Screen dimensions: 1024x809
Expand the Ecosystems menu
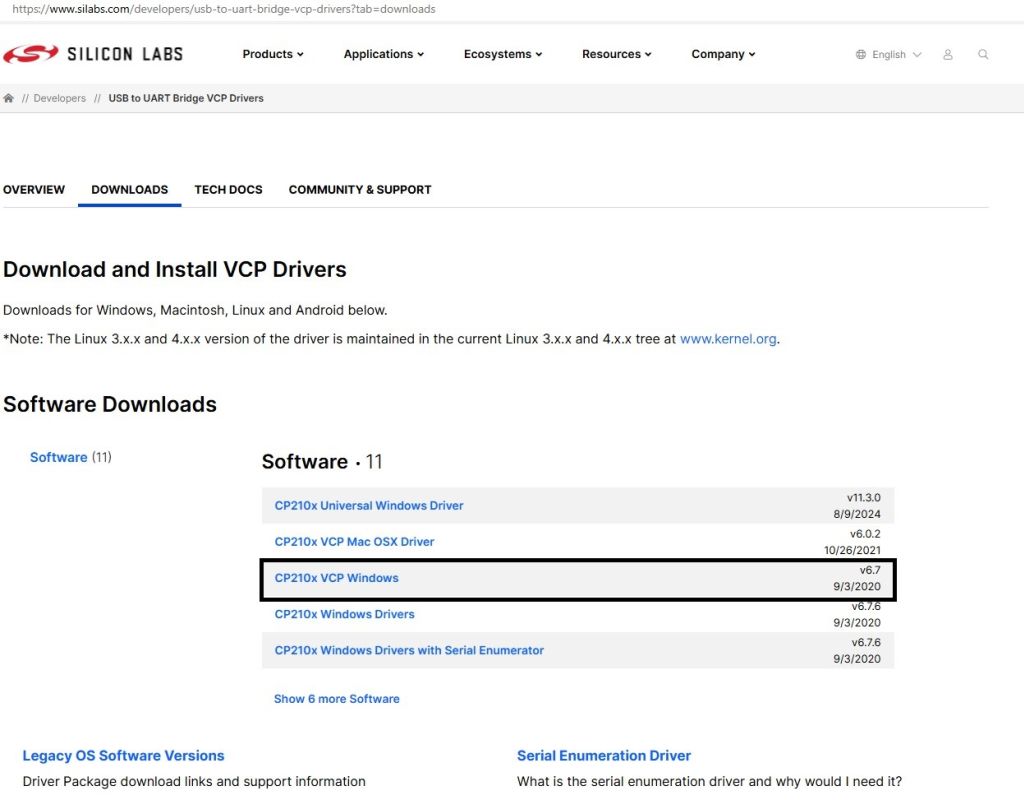(503, 54)
